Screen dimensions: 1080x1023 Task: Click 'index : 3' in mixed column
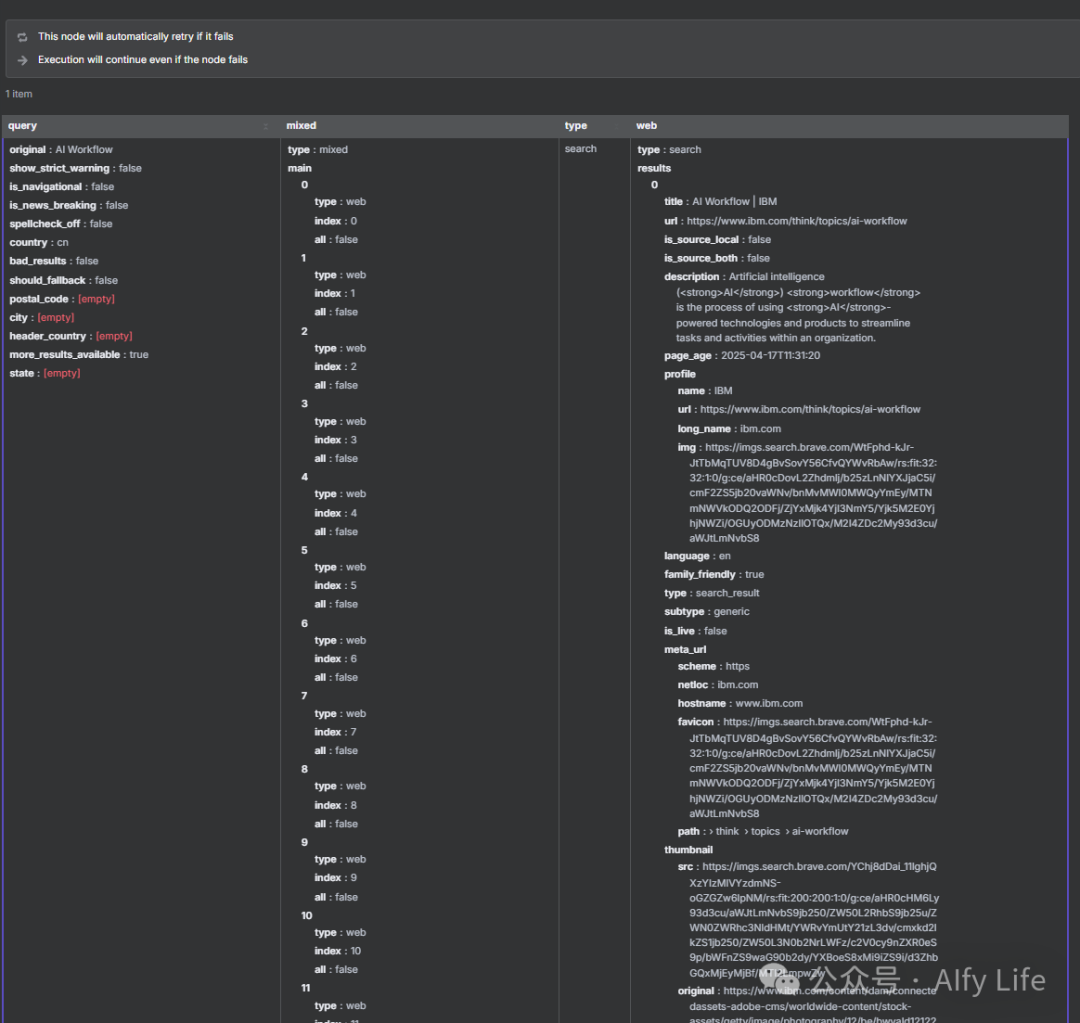[335, 440]
